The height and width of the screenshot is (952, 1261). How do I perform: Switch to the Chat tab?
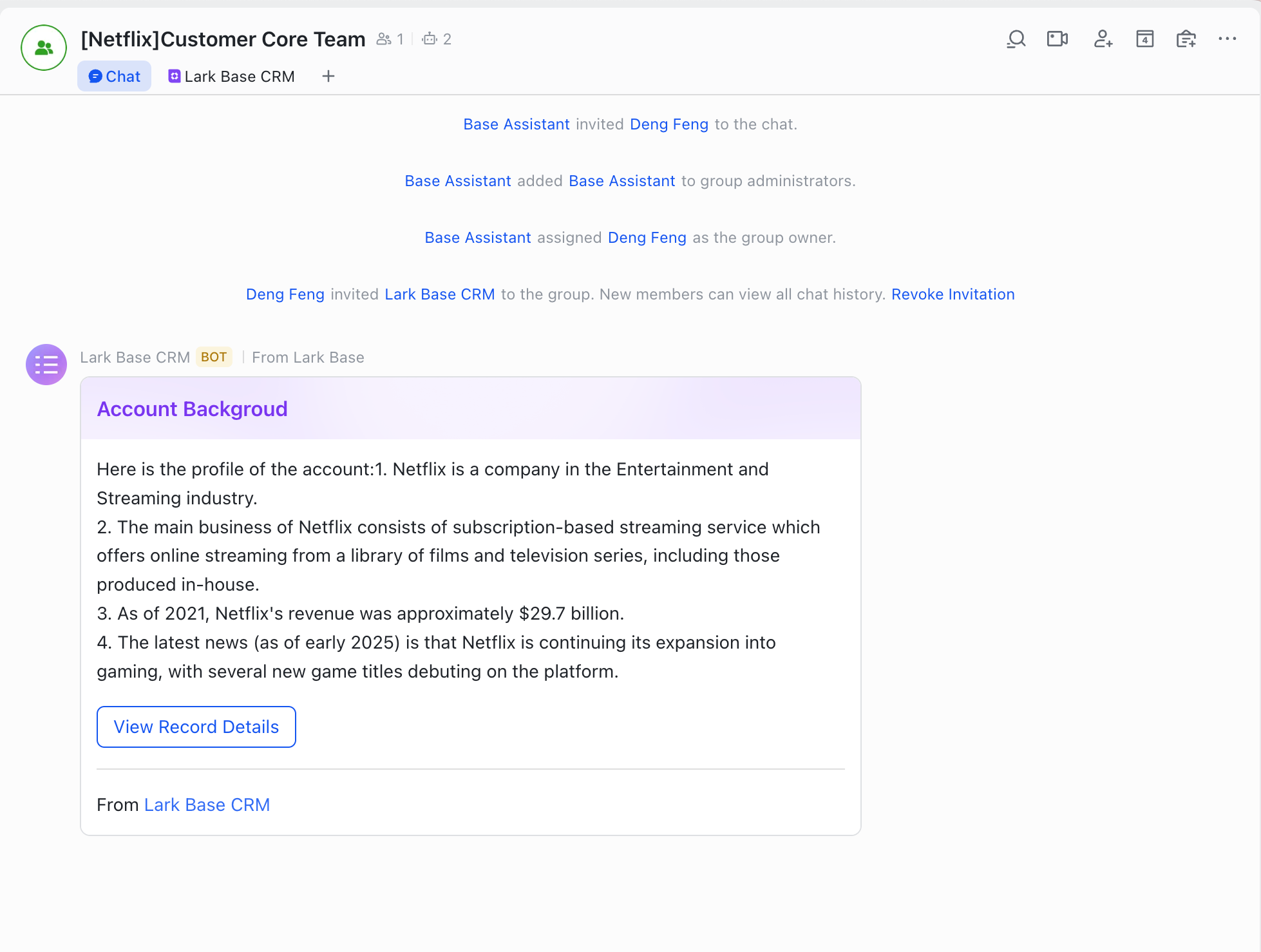(114, 77)
